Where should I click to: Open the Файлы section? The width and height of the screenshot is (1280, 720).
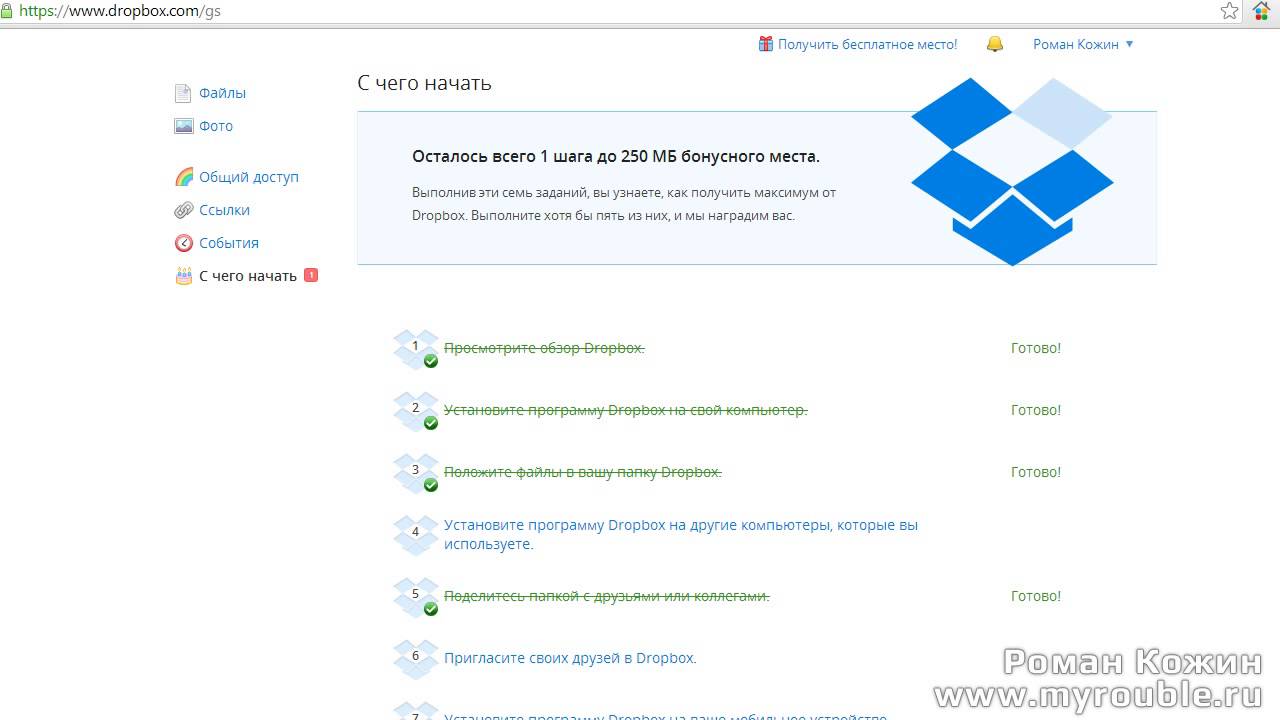(x=222, y=93)
